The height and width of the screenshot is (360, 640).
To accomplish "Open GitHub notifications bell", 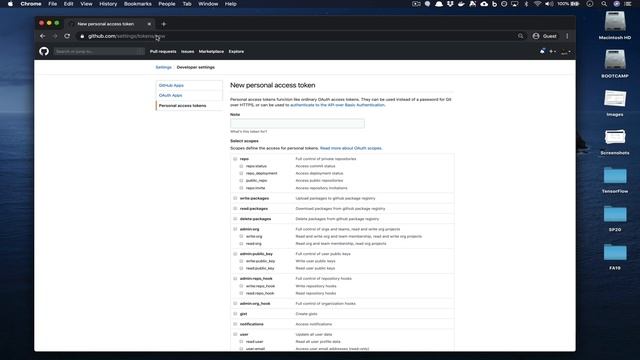I will coord(542,51).
